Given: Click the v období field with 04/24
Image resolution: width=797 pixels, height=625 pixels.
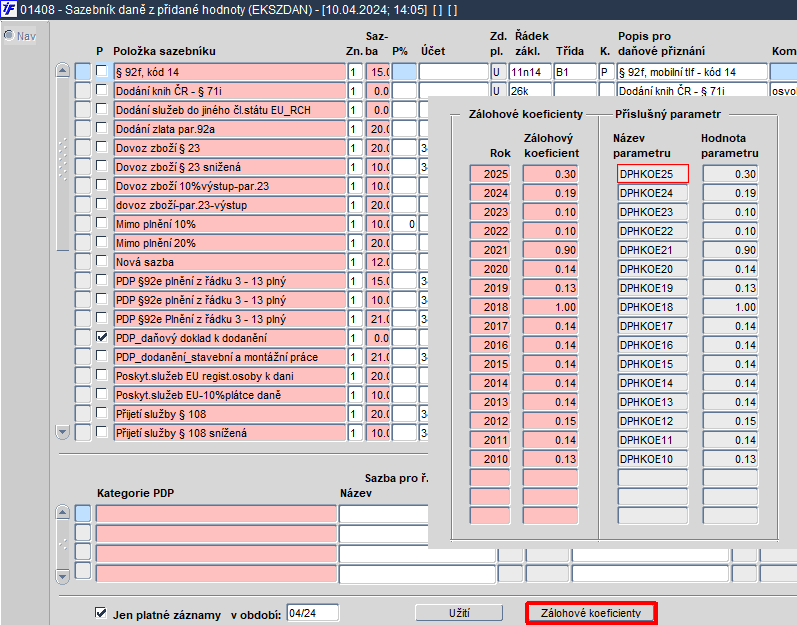Looking at the screenshot, I should point(313,613).
